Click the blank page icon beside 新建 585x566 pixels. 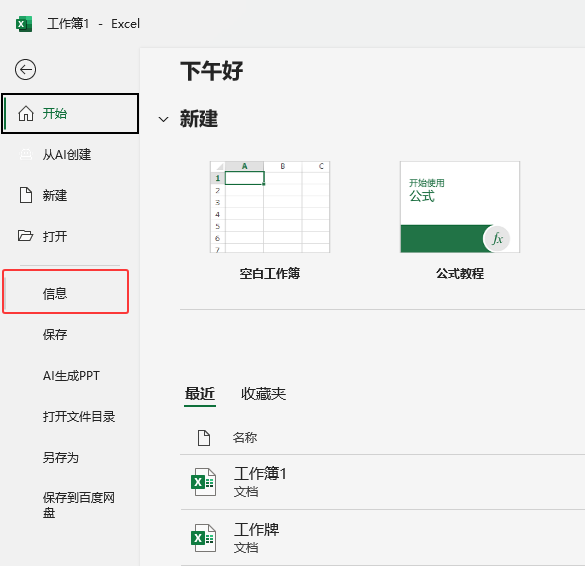[26, 195]
